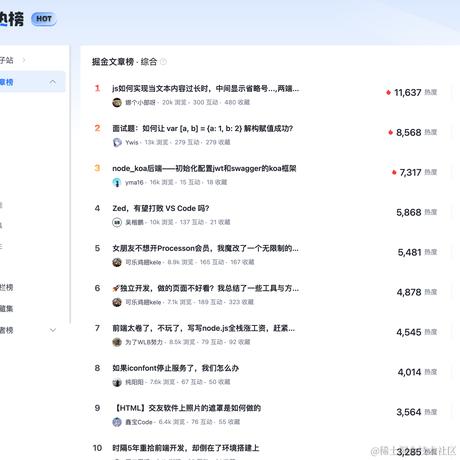Click avatar beside the Zed VS Code article author
This screenshot has height=460, width=460.
[117, 222]
